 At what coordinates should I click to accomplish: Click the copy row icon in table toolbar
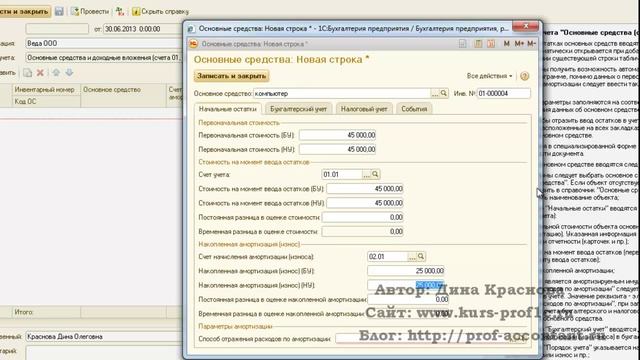[x=27, y=73]
